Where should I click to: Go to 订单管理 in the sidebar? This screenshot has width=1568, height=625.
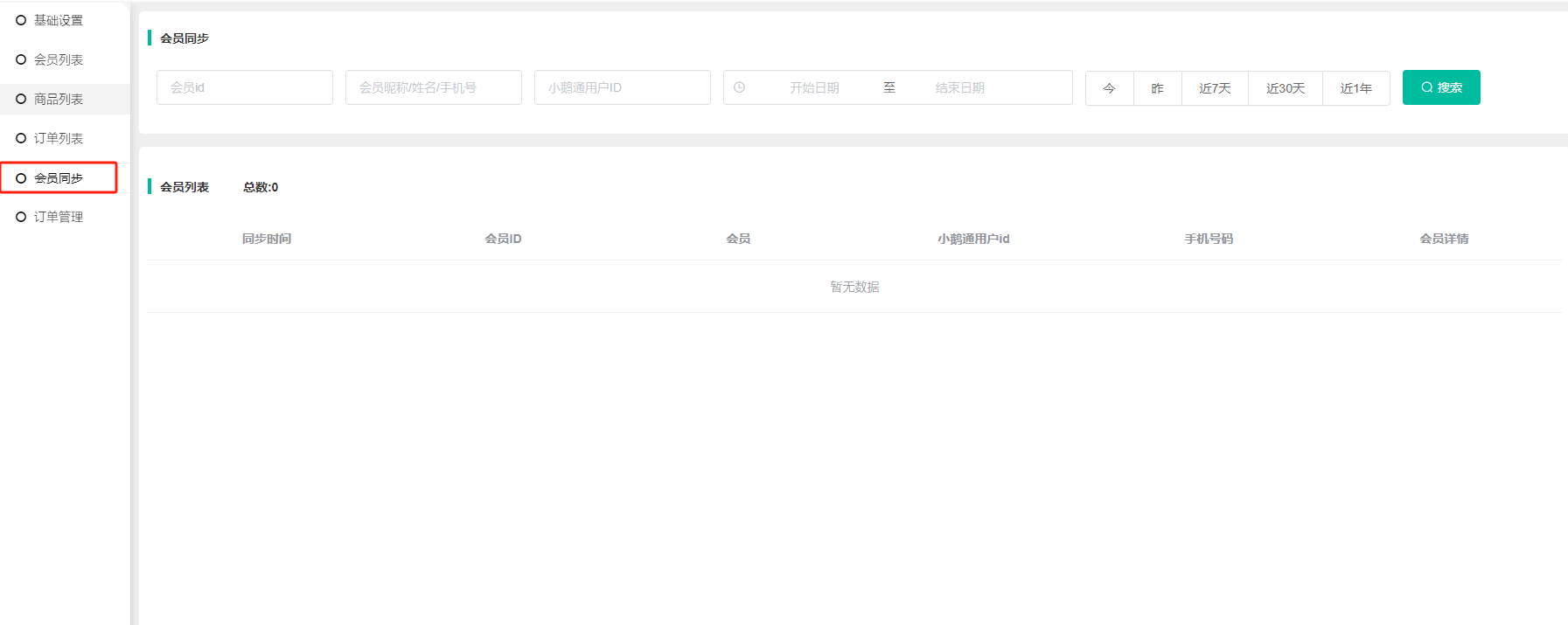coord(59,217)
